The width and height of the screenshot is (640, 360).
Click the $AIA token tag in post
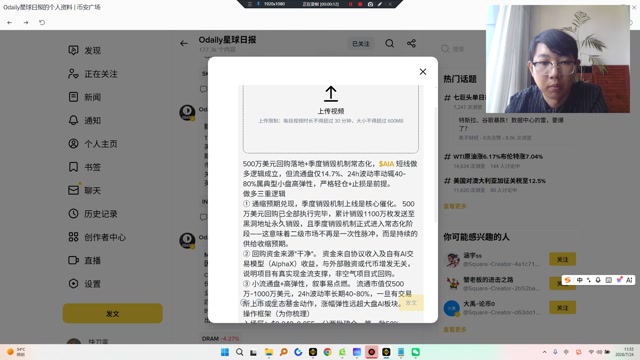(386, 164)
